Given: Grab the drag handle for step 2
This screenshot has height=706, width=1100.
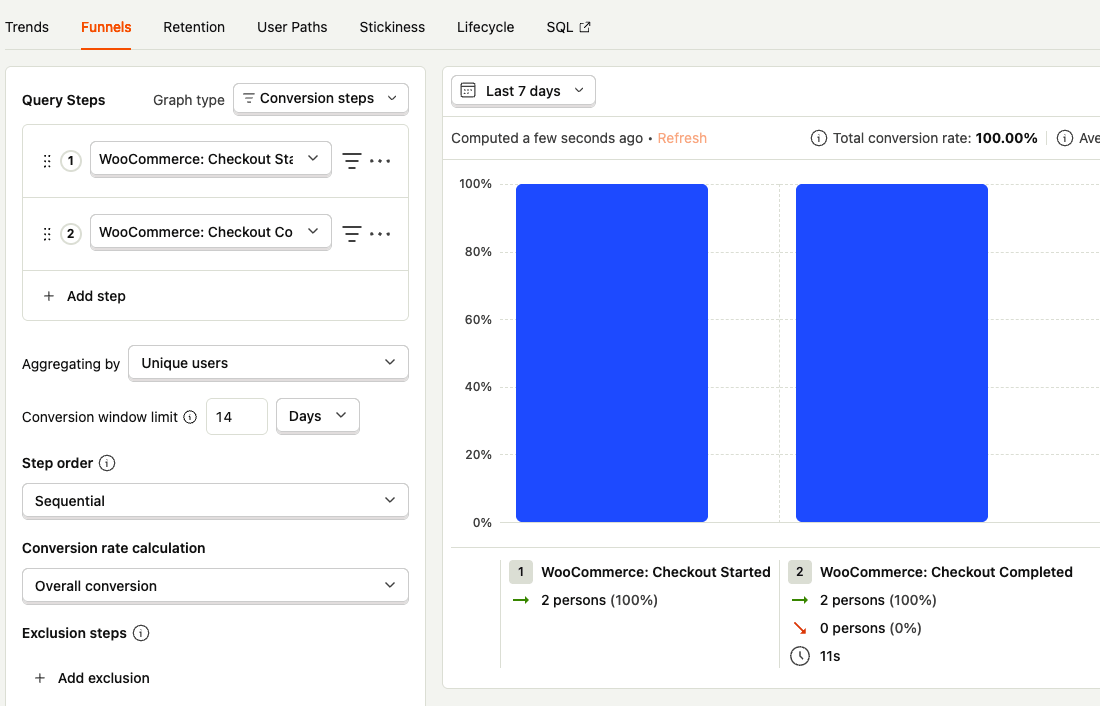Looking at the screenshot, I should coord(47,234).
